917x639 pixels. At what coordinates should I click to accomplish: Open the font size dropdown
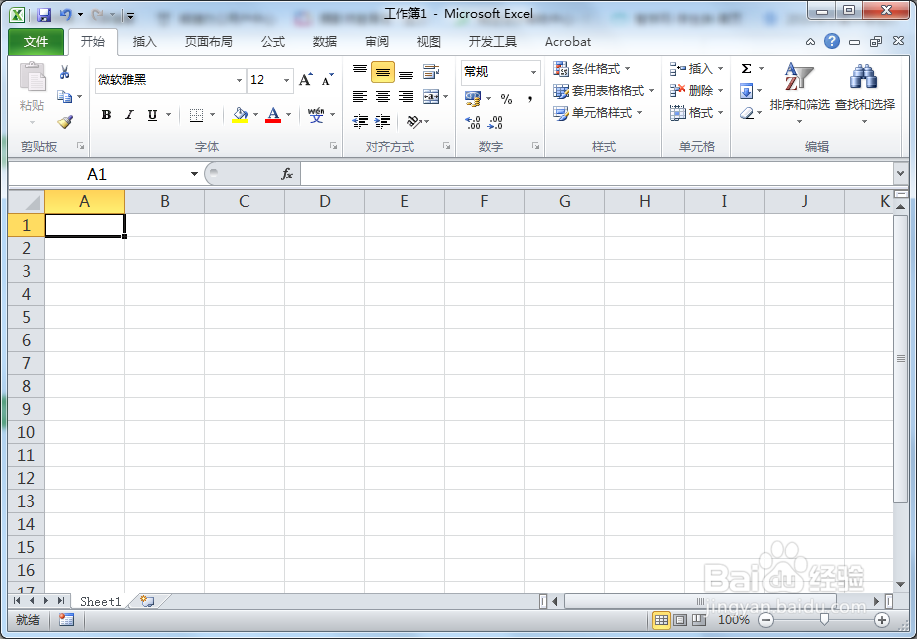[286, 80]
